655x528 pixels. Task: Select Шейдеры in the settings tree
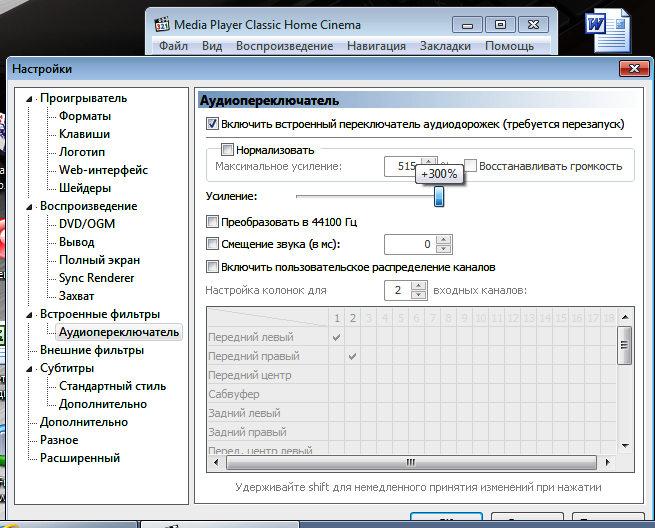pyautogui.click(x=85, y=188)
